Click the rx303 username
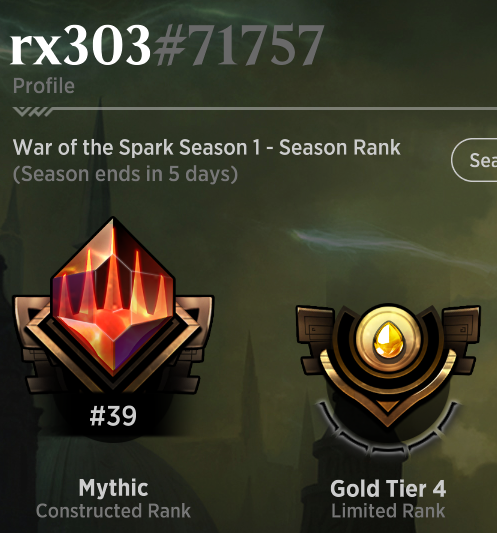Image resolution: width=497 pixels, height=533 pixels. (x=81, y=45)
